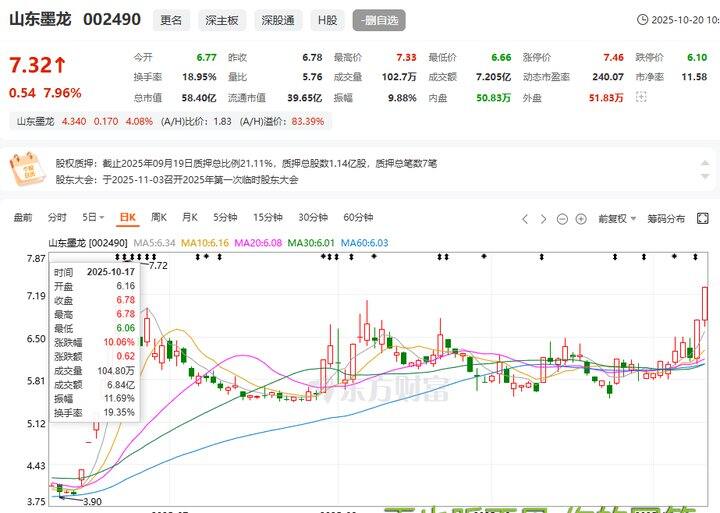Click the MA60:6.03 indicator label

(x=365, y=243)
